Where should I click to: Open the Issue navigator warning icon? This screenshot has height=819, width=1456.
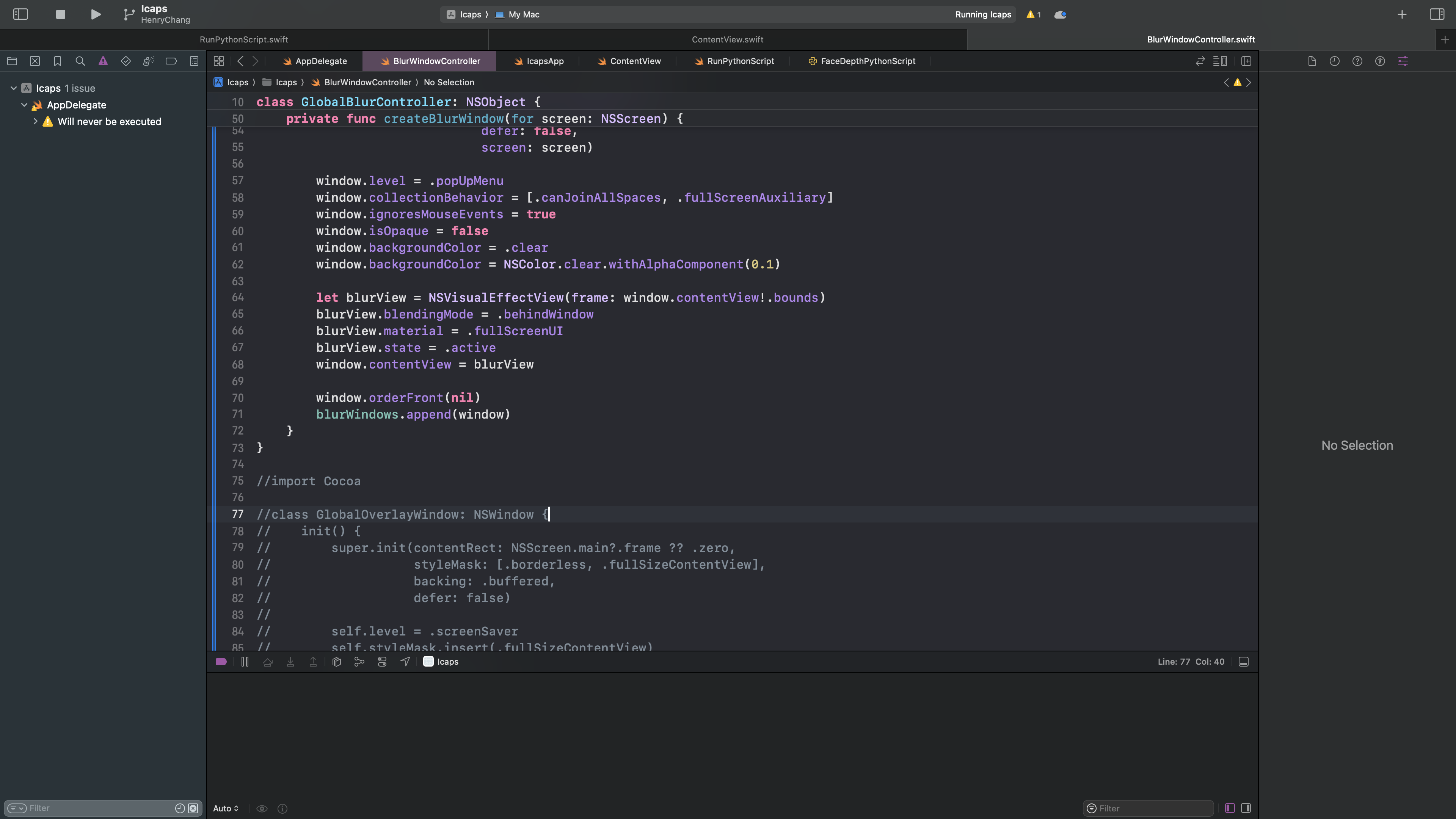(103, 61)
